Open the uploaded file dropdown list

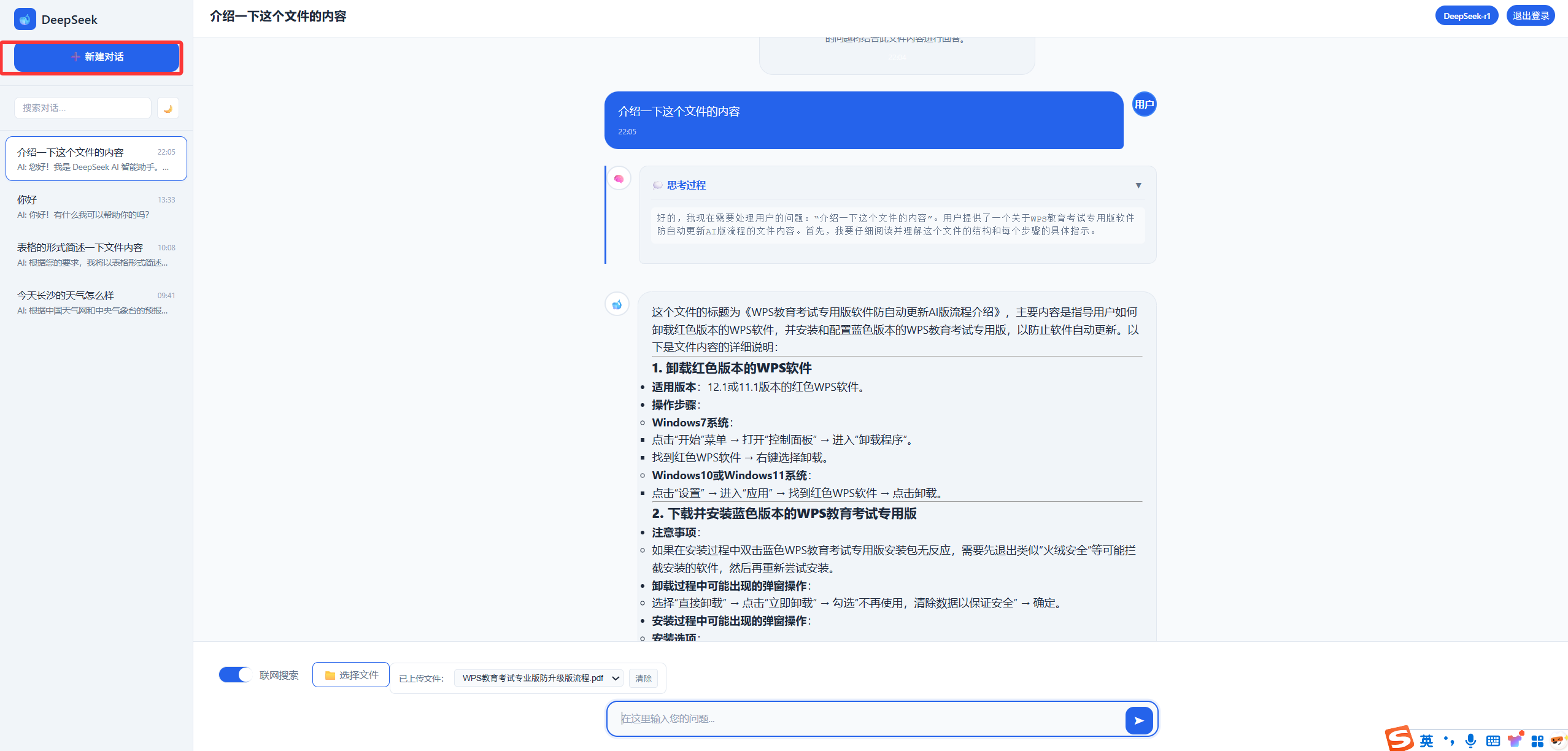538,678
